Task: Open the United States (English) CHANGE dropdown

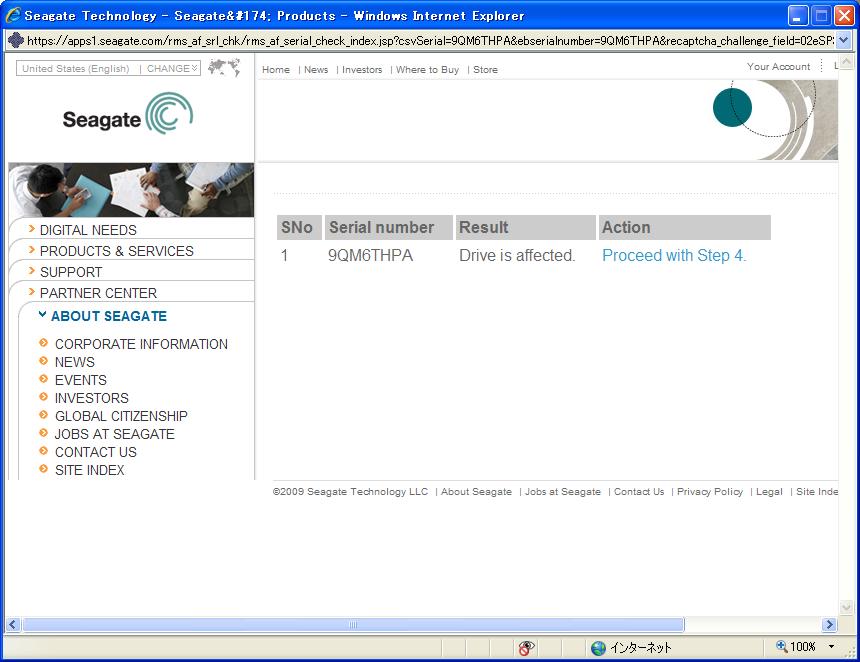Action: (109, 69)
